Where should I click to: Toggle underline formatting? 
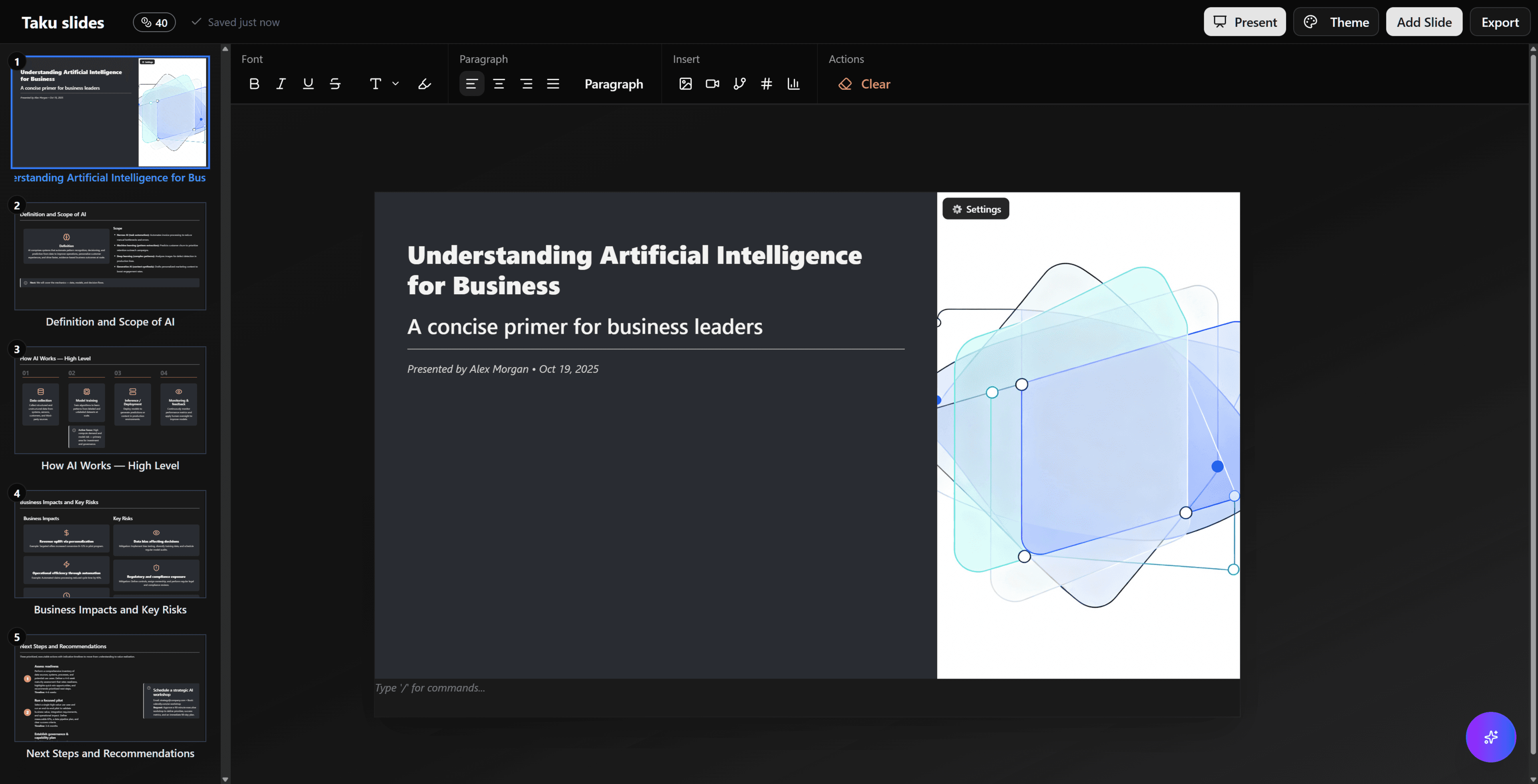308,84
